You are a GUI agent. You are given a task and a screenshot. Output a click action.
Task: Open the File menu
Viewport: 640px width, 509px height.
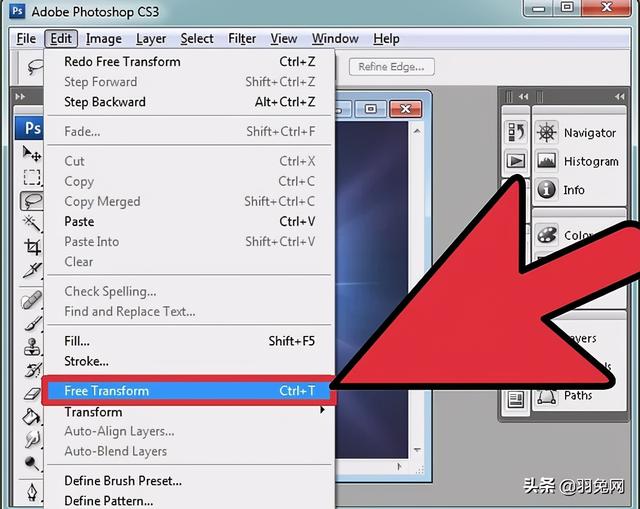pos(26,39)
